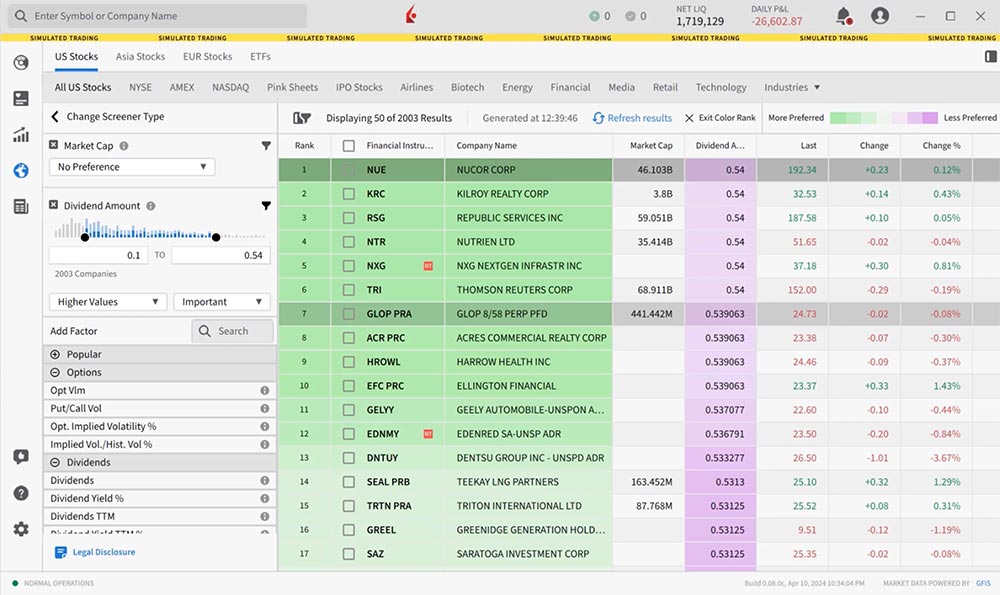Image resolution: width=1000 pixels, height=595 pixels.
Task: Select the checkbox beside KILROY REALTY CORP
Action: click(348, 193)
